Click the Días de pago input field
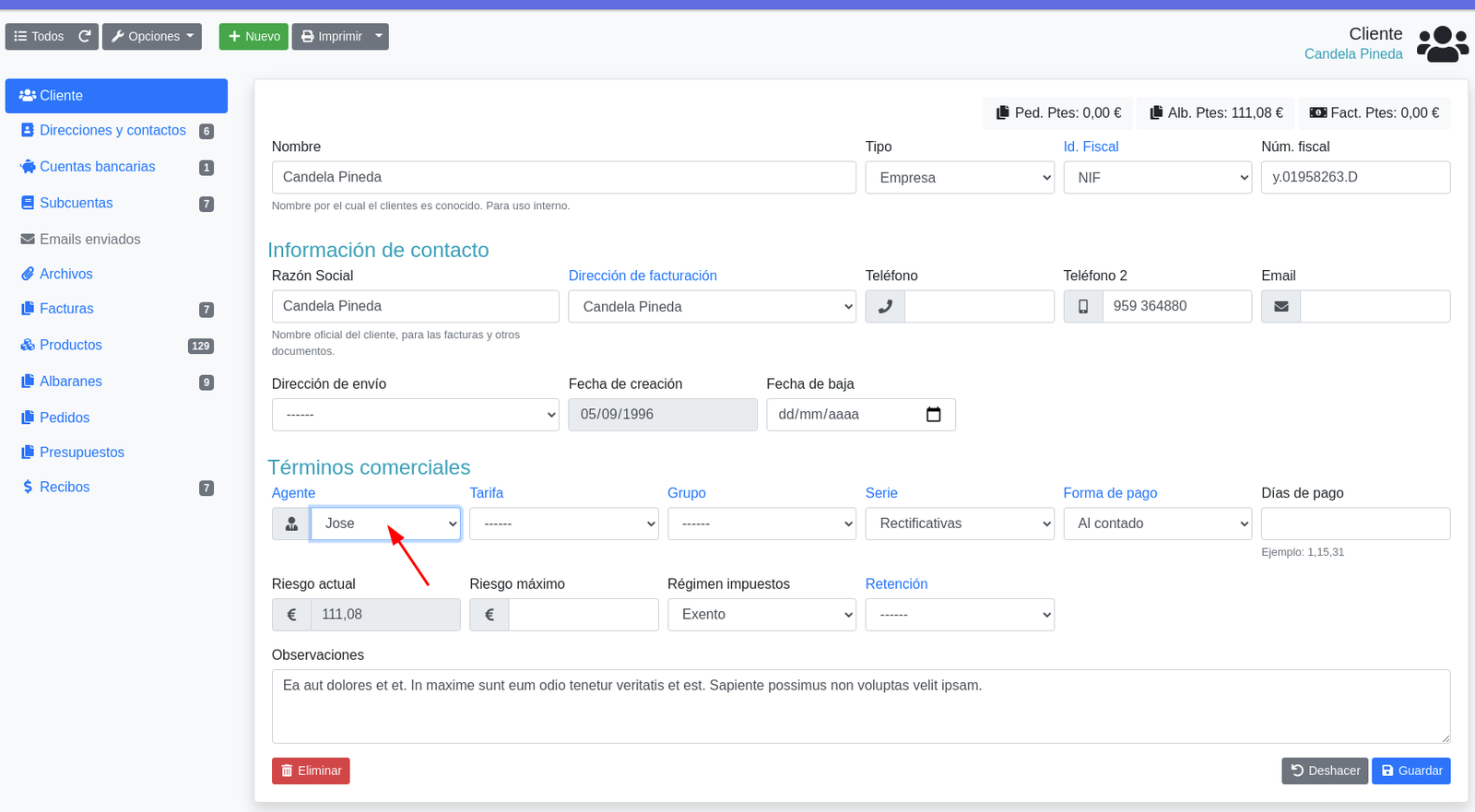 [x=1355, y=524]
